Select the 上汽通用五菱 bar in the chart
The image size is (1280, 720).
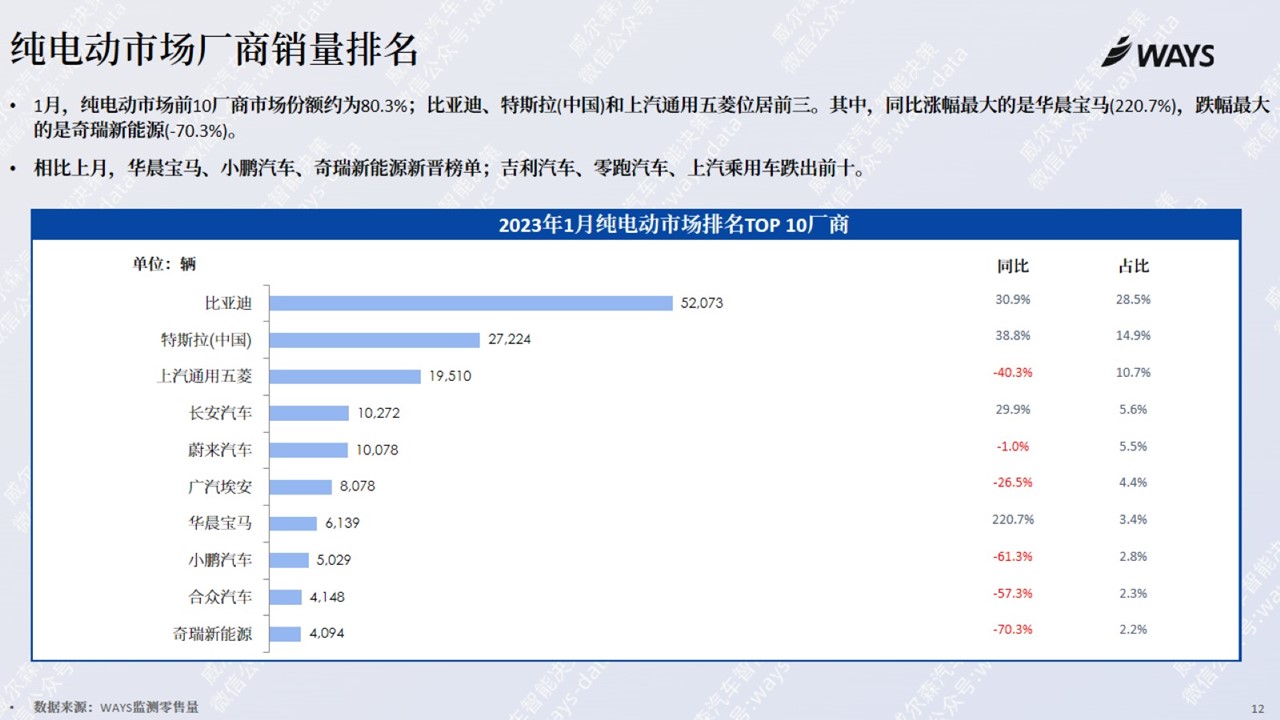345,377
